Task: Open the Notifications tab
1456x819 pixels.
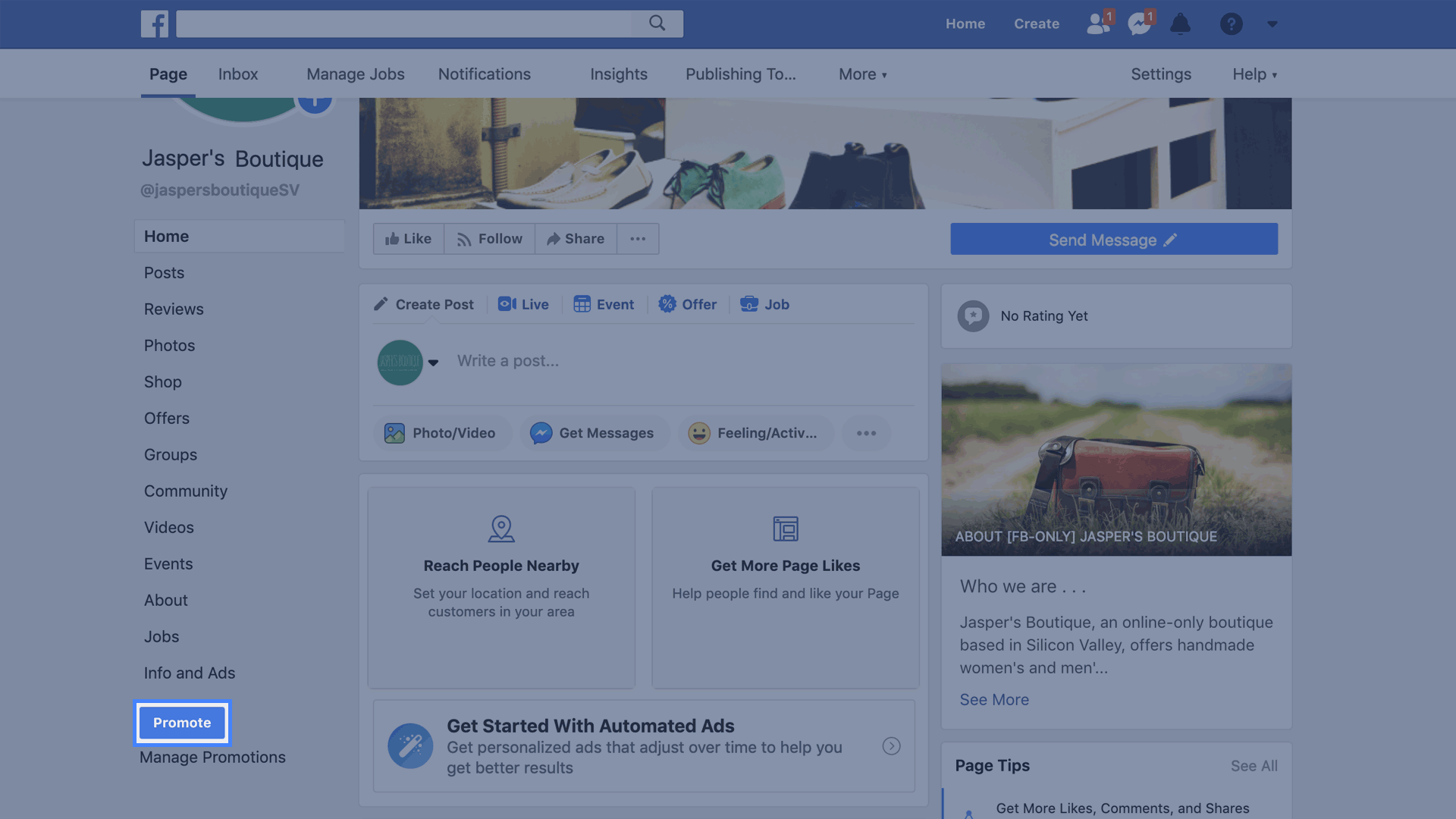Action: click(485, 74)
